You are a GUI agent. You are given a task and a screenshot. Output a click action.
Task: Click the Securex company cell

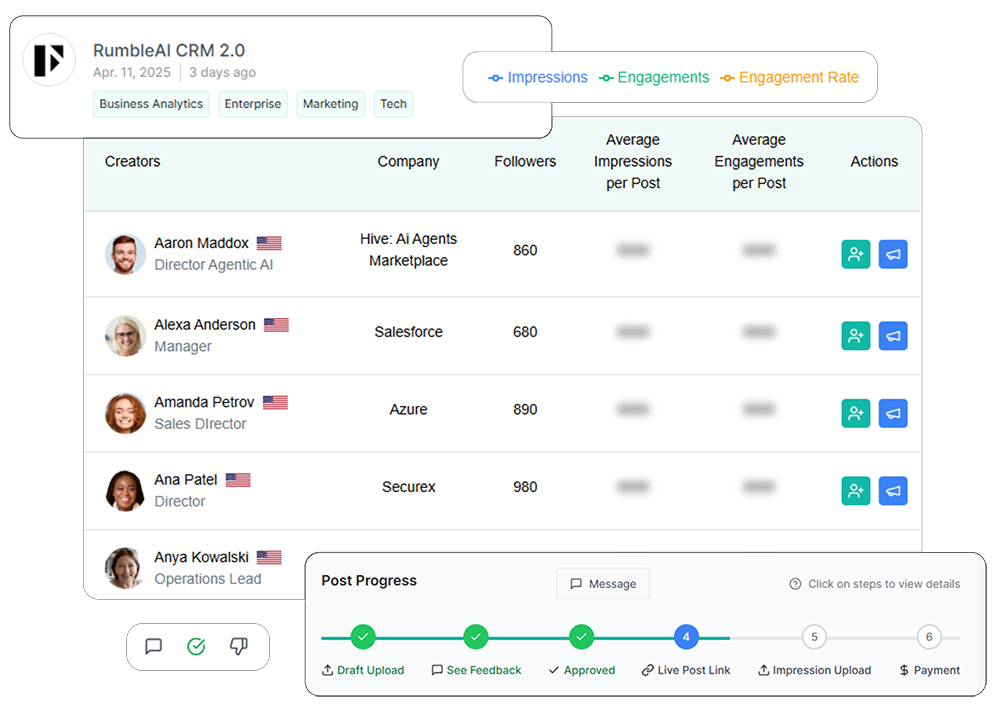tap(408, 487)
